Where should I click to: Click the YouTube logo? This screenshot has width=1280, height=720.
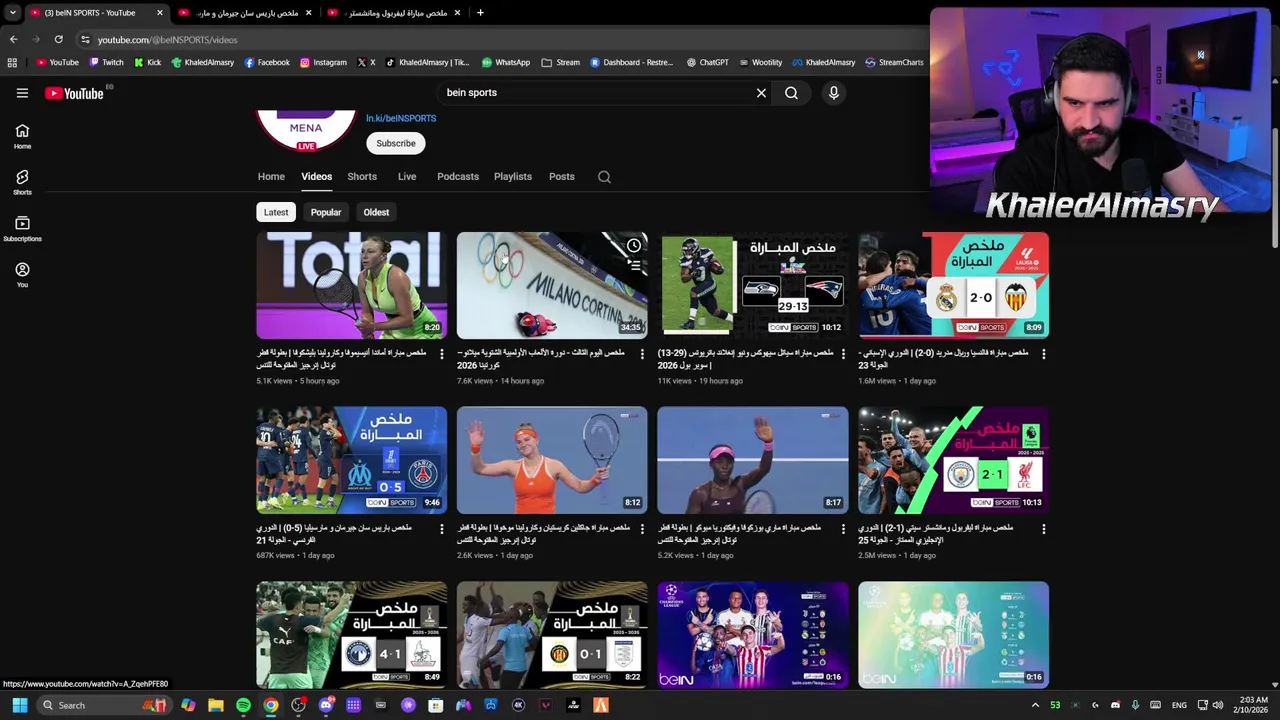point(74,93)
